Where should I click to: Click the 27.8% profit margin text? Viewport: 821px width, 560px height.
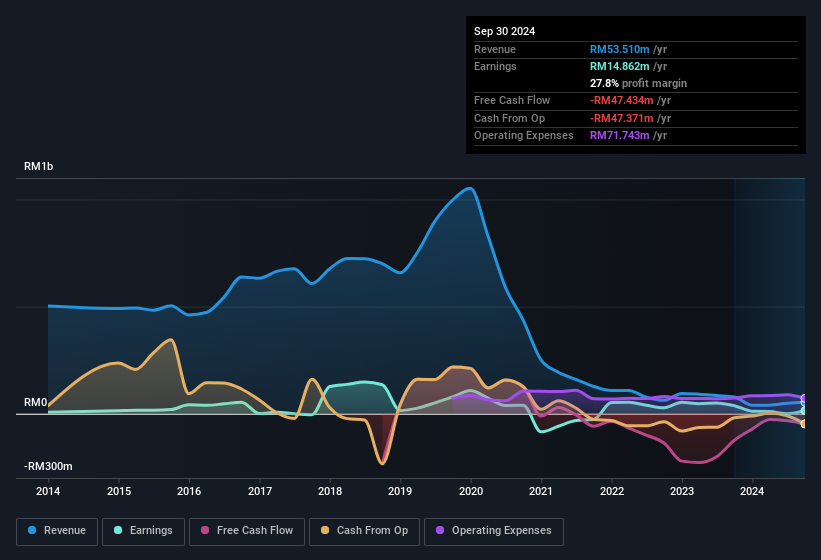click(x=638, y=83)
